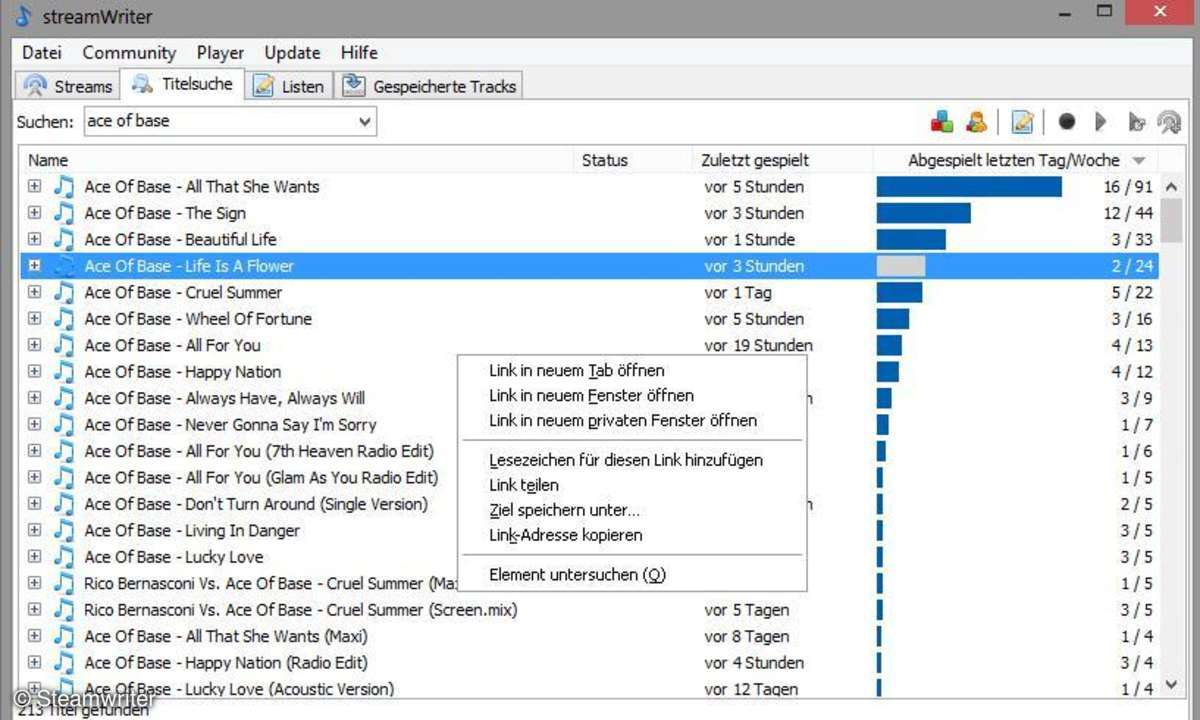Click the grey play triangle in the toolbar
This screenshot has width=1200, height=720.
(1100, 122)
